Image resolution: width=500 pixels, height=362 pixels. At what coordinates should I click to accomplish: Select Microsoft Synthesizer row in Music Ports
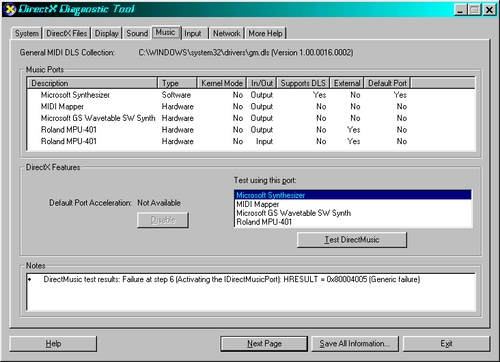(251, 95)
